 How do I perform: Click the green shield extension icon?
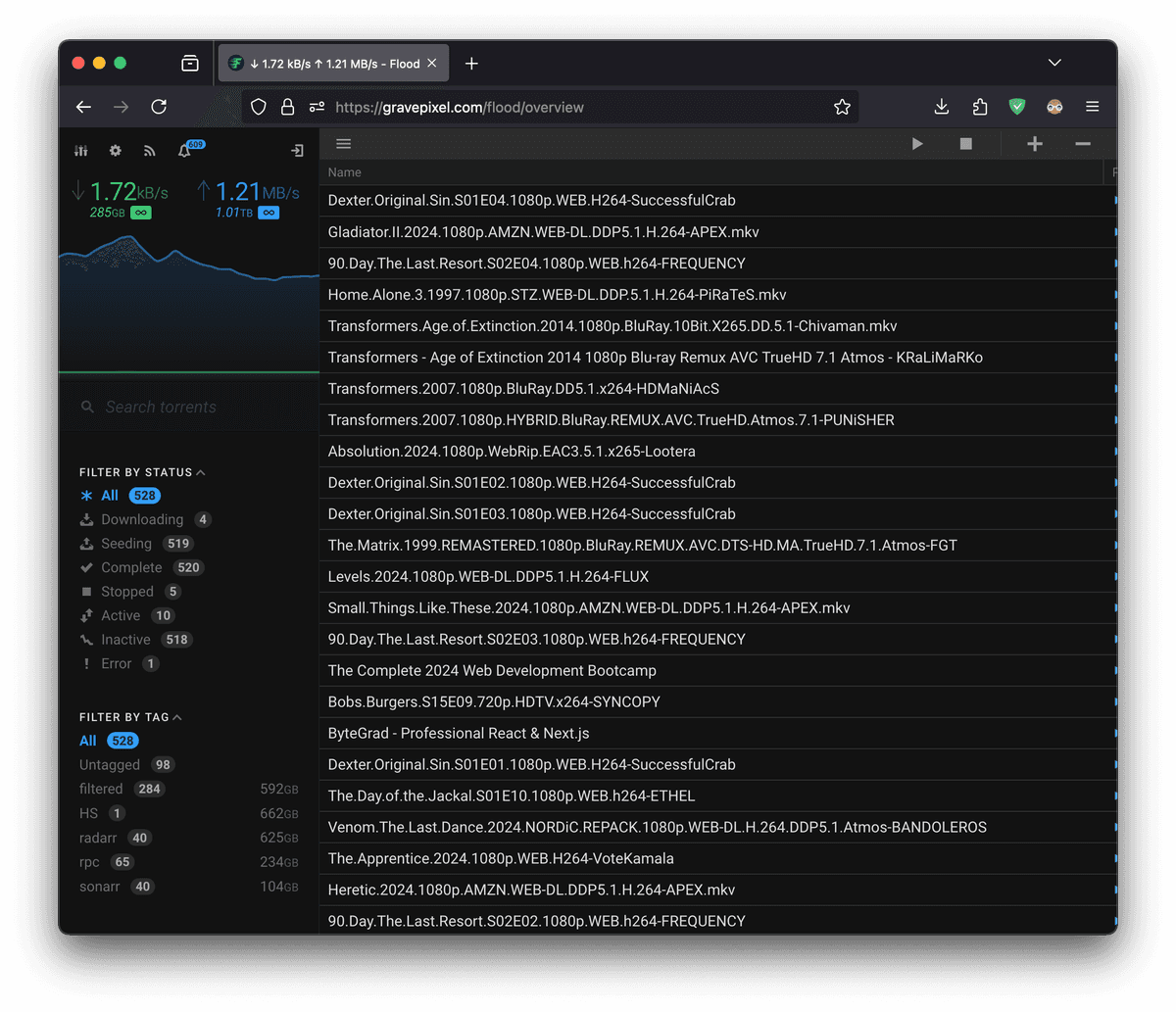coord(1017,107)
